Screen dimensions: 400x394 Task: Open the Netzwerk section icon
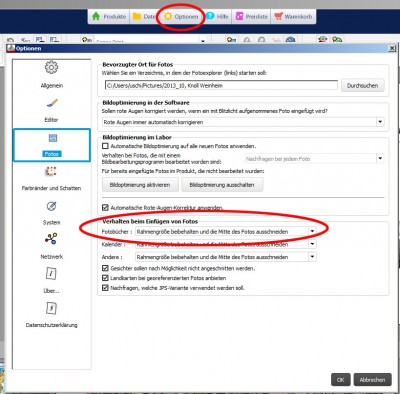pyautogui.click(x=51, y=239)
